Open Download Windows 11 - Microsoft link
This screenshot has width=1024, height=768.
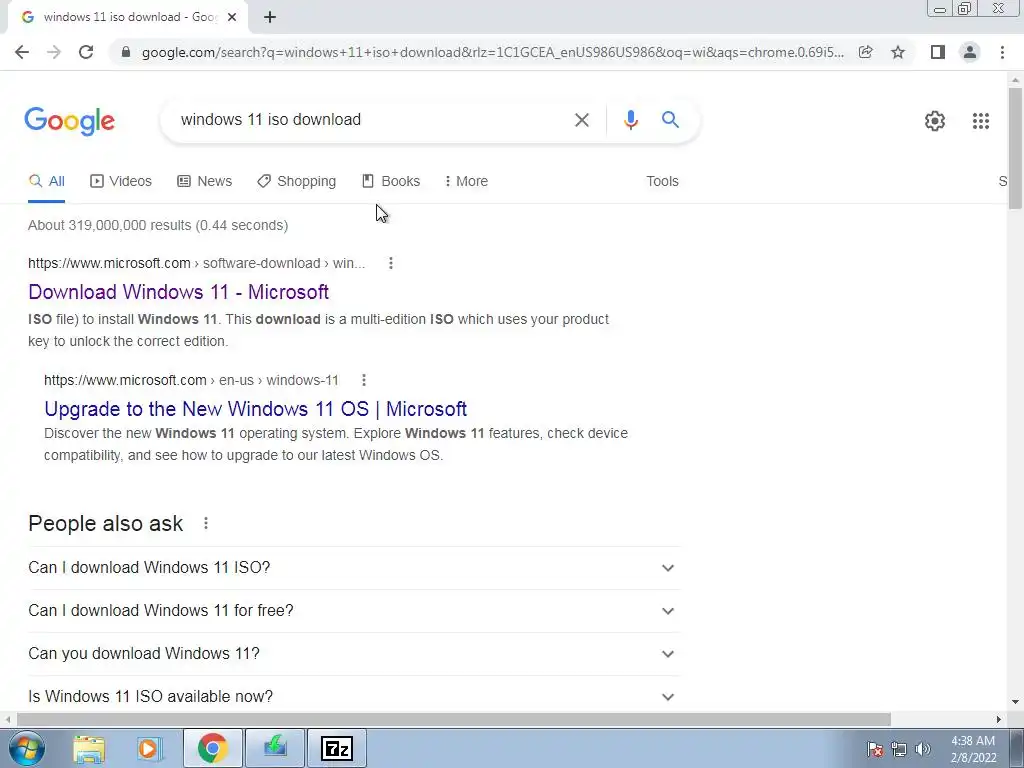pyautogui.click(x=178, y=292)
